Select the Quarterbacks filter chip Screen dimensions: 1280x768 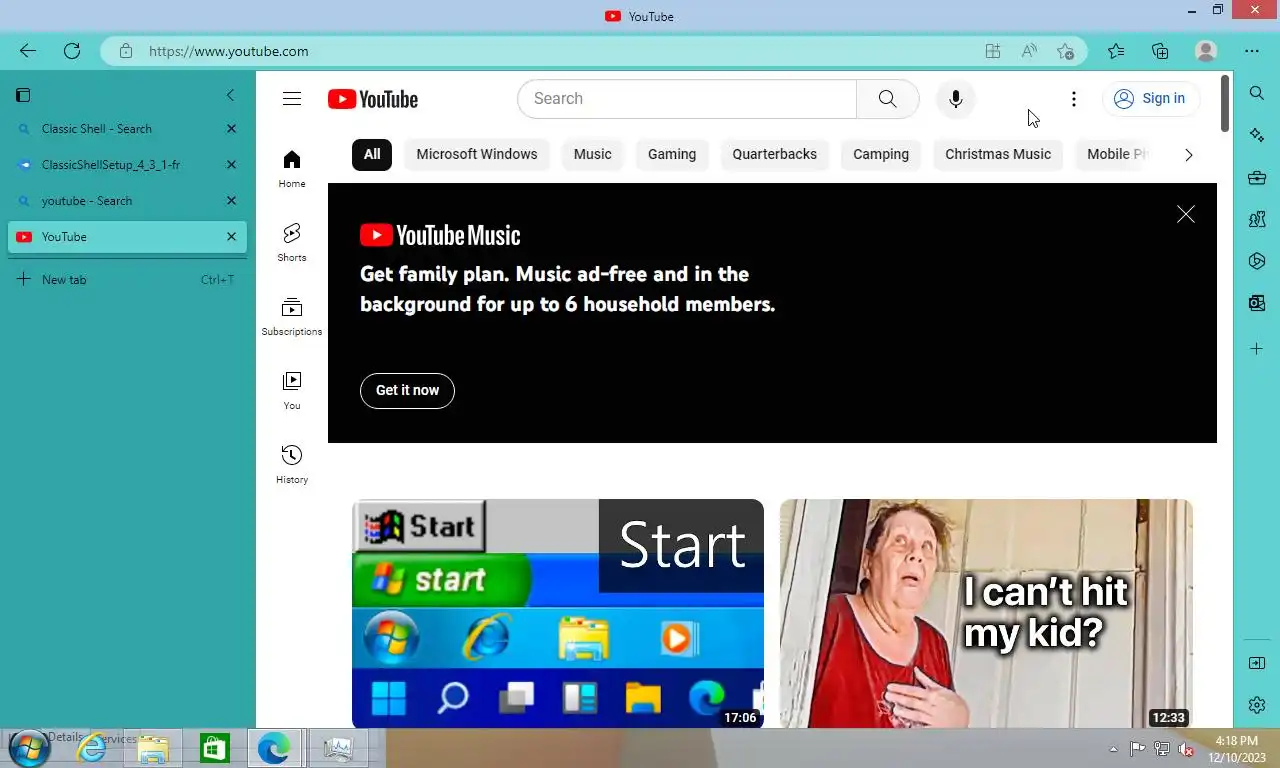coord(775,154)
